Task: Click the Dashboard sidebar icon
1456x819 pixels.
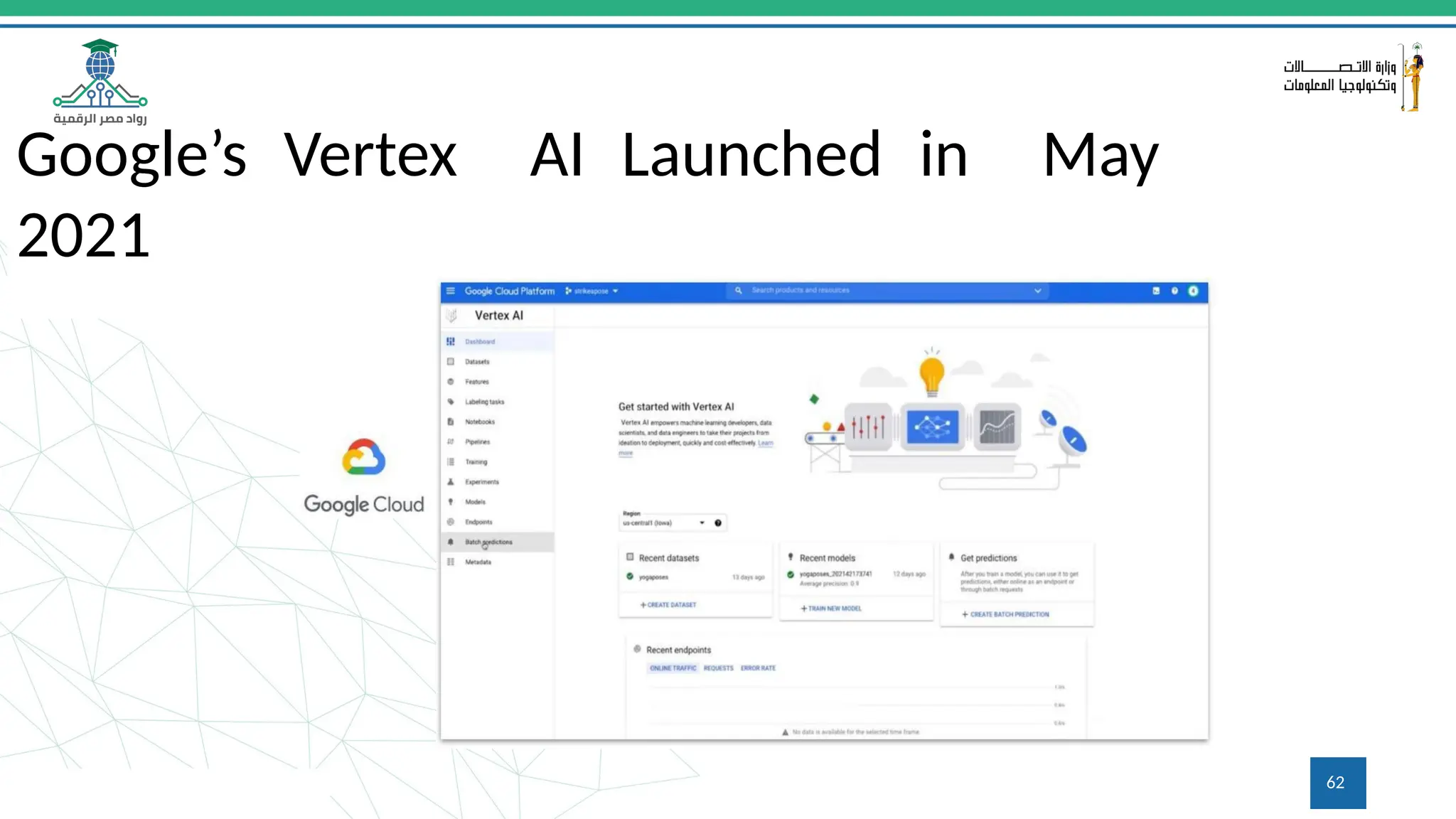Action: coord(450,341)
